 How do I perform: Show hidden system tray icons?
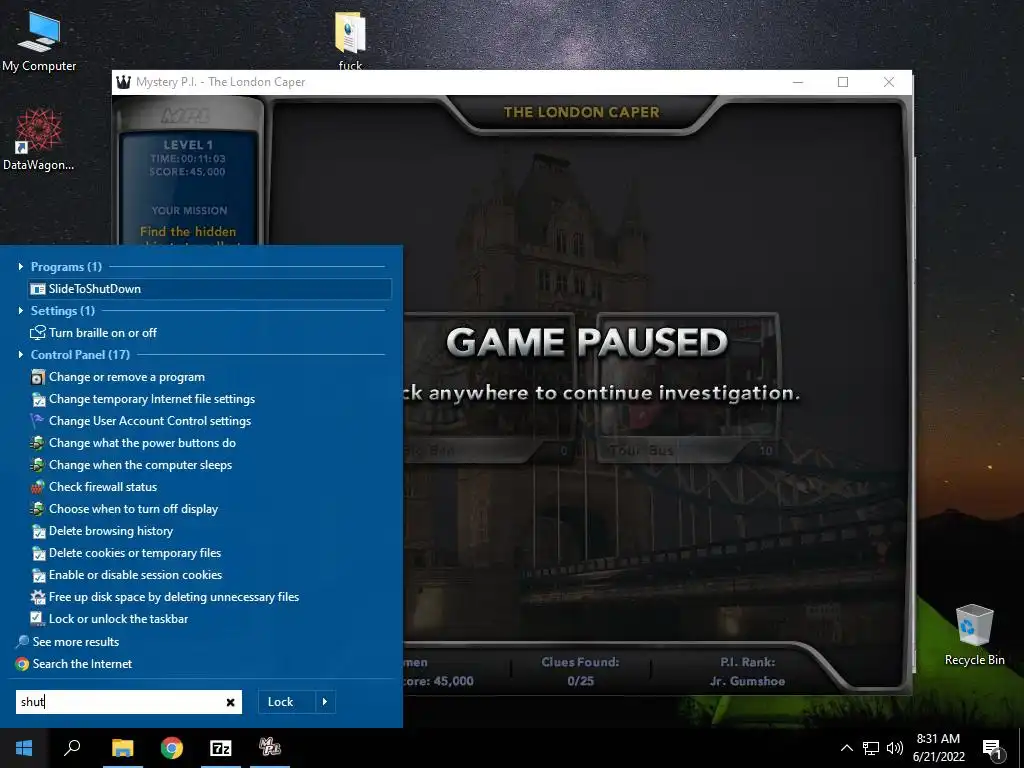coord(846,748)
